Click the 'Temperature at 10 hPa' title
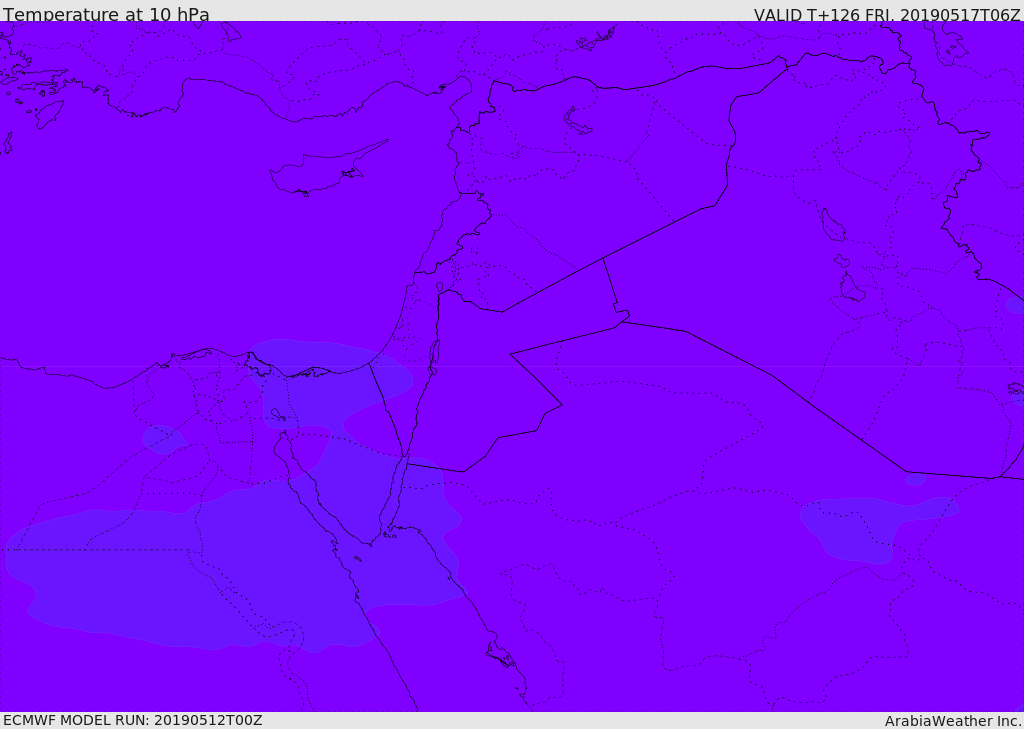 point(106,14)
